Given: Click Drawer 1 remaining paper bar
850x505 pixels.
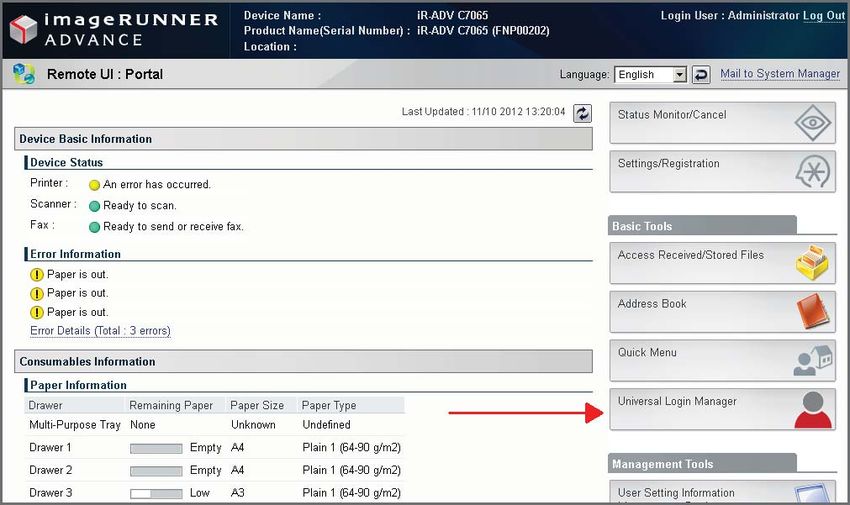Looking at the screenshot, I should pos(156,449).
